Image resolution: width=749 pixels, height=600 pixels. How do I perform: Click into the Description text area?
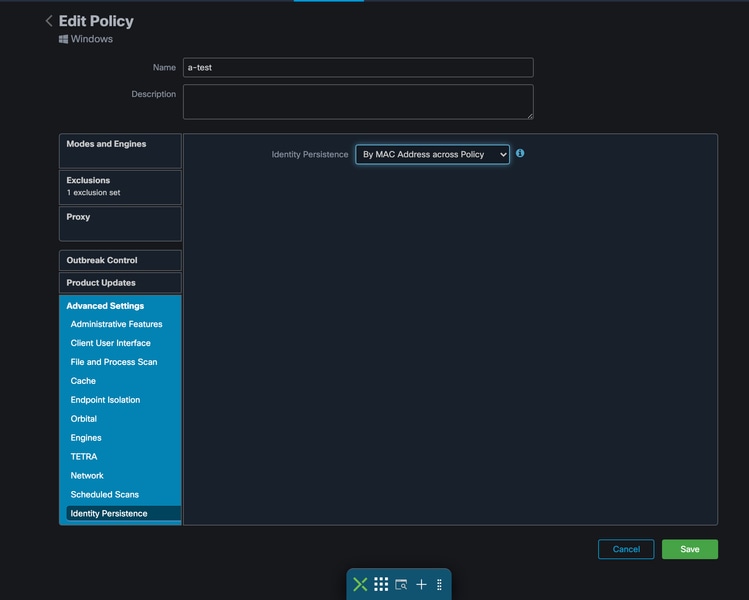coord(358,102)
